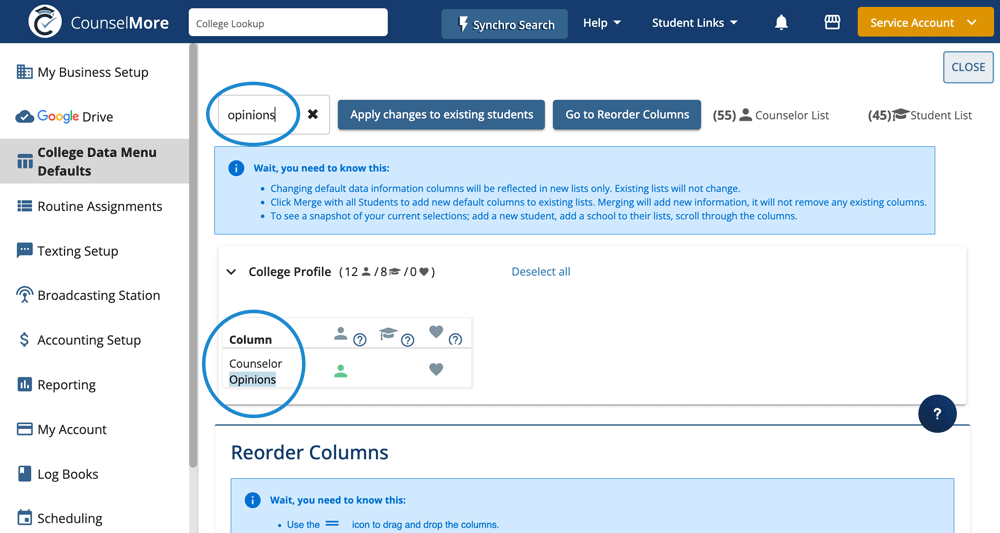Toggle counselor visibility for Counselor Opinions
The height and width of the screenshot is (533, 1000).
[x=341, y=371]
